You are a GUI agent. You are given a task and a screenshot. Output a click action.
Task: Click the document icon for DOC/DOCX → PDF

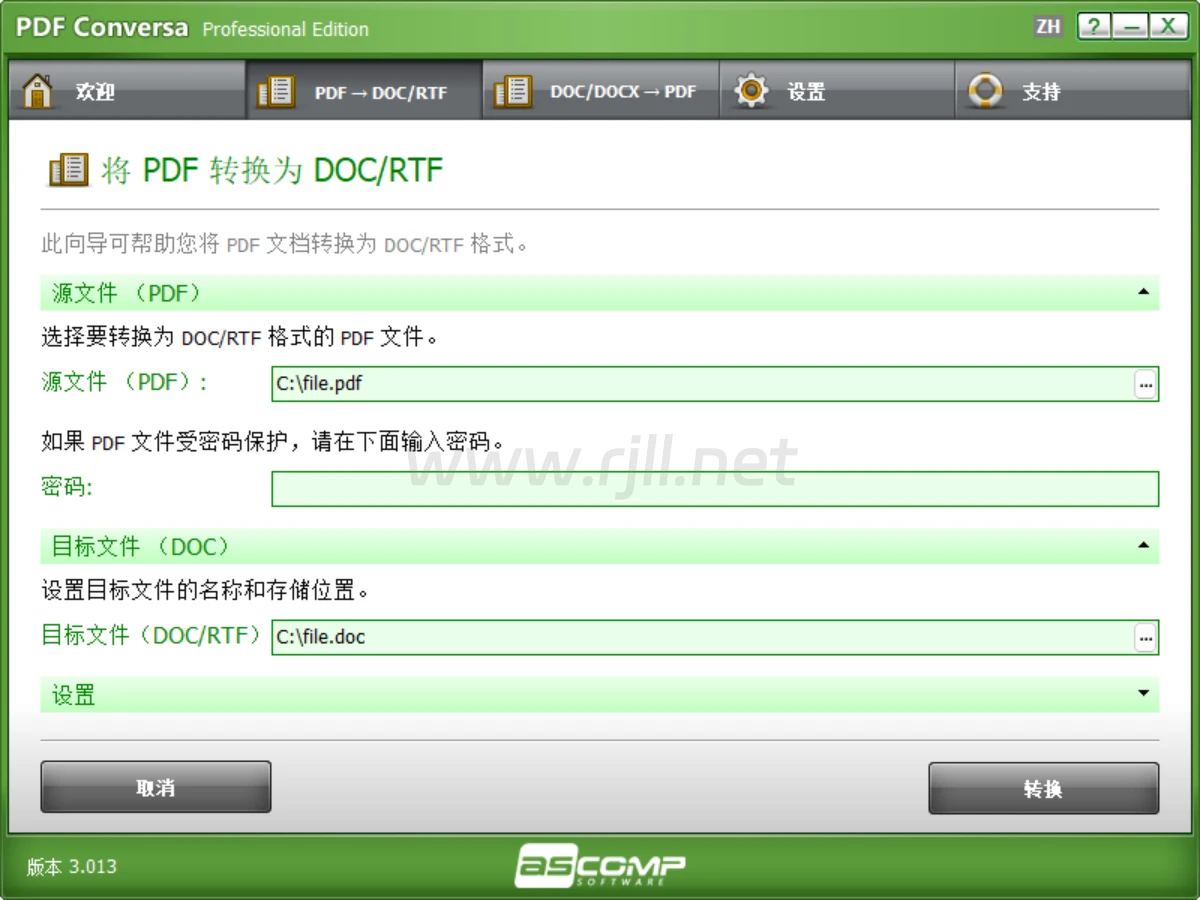(x=513, y=91)
